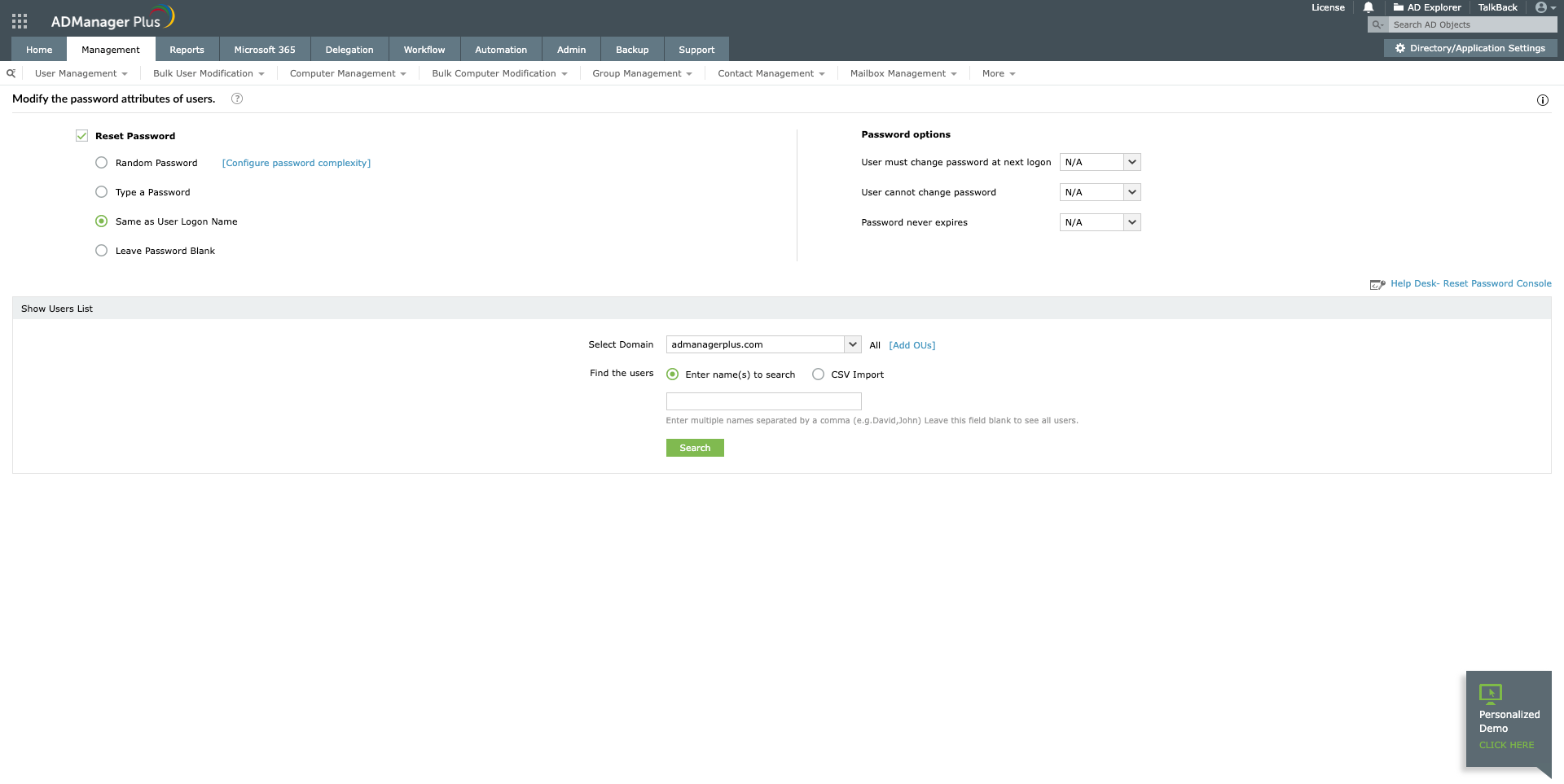Screen dimensions: 1564x784
Task: Click the green Search button
Action: [695, 448]
